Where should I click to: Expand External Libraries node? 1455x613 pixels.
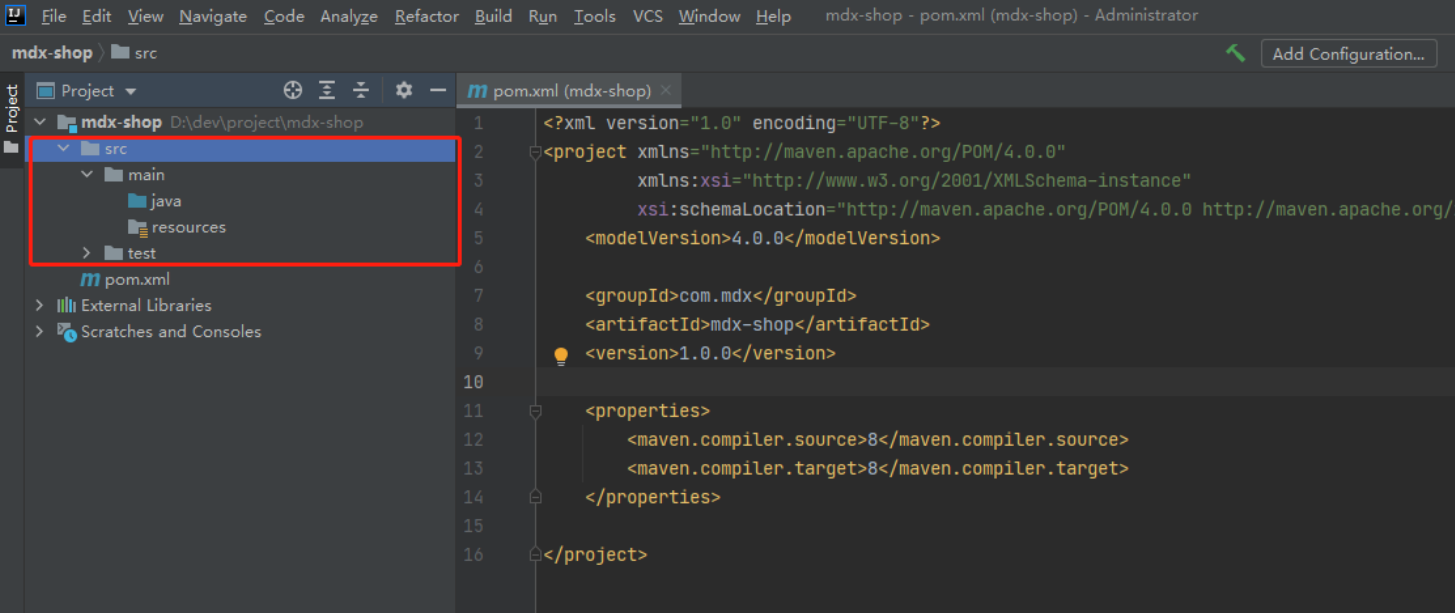click(40, 305)
